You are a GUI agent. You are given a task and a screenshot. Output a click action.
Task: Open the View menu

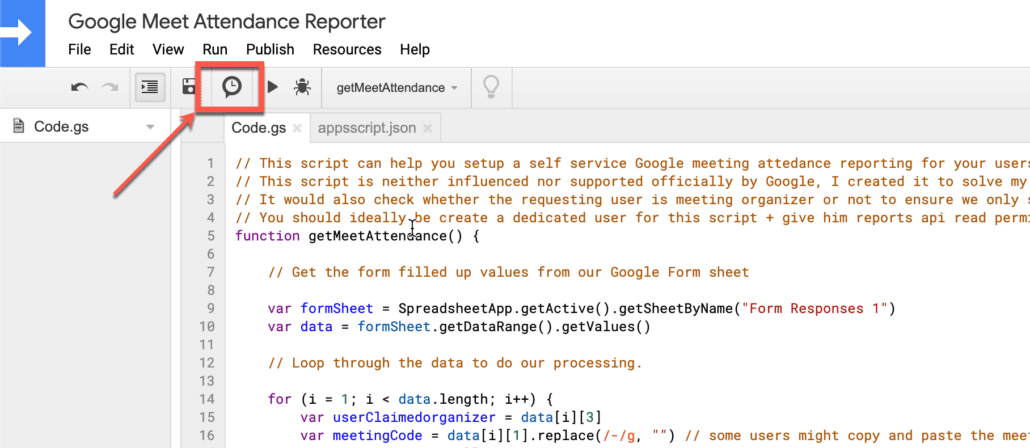click(168, 49)
